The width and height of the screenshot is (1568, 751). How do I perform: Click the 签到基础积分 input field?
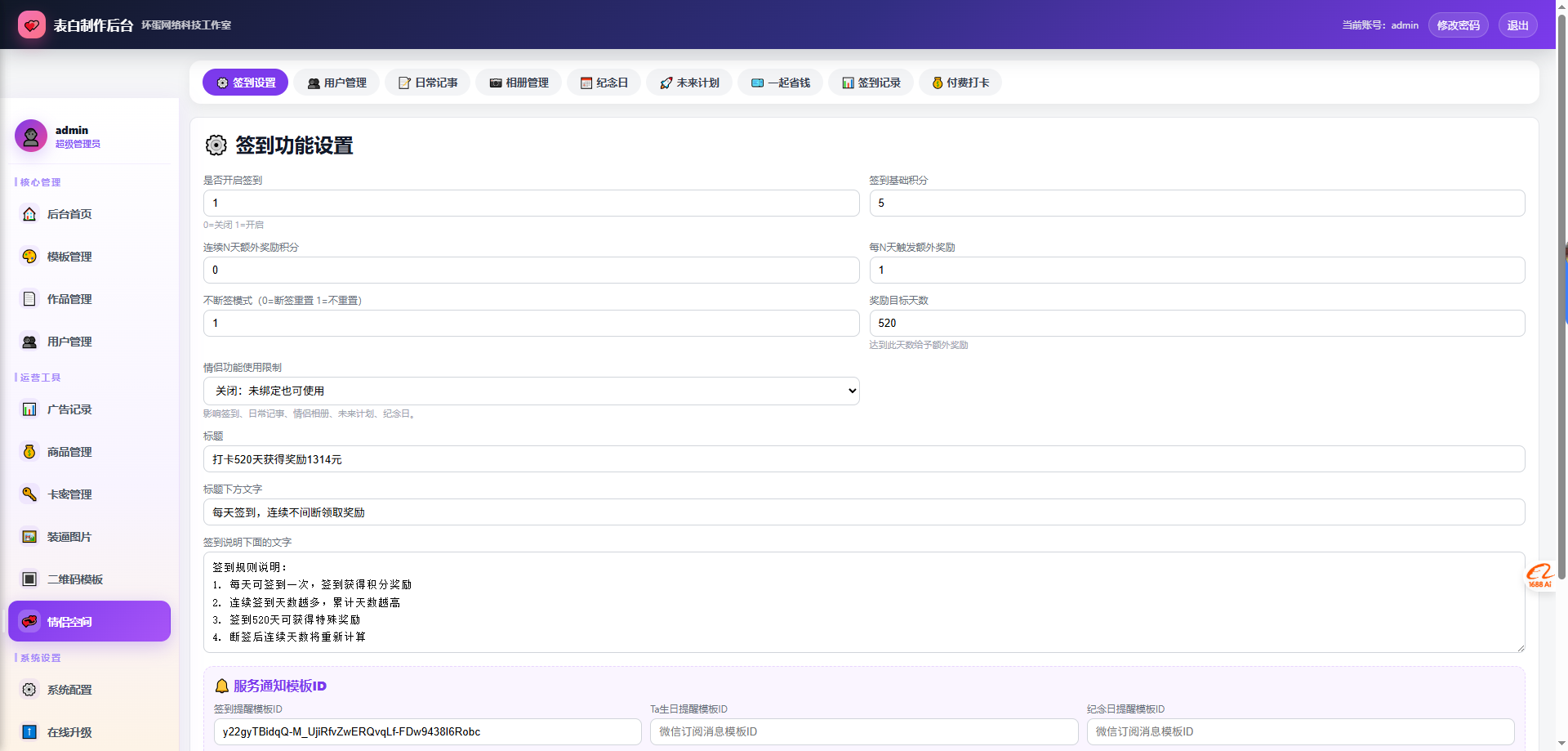click(1197, 203)
